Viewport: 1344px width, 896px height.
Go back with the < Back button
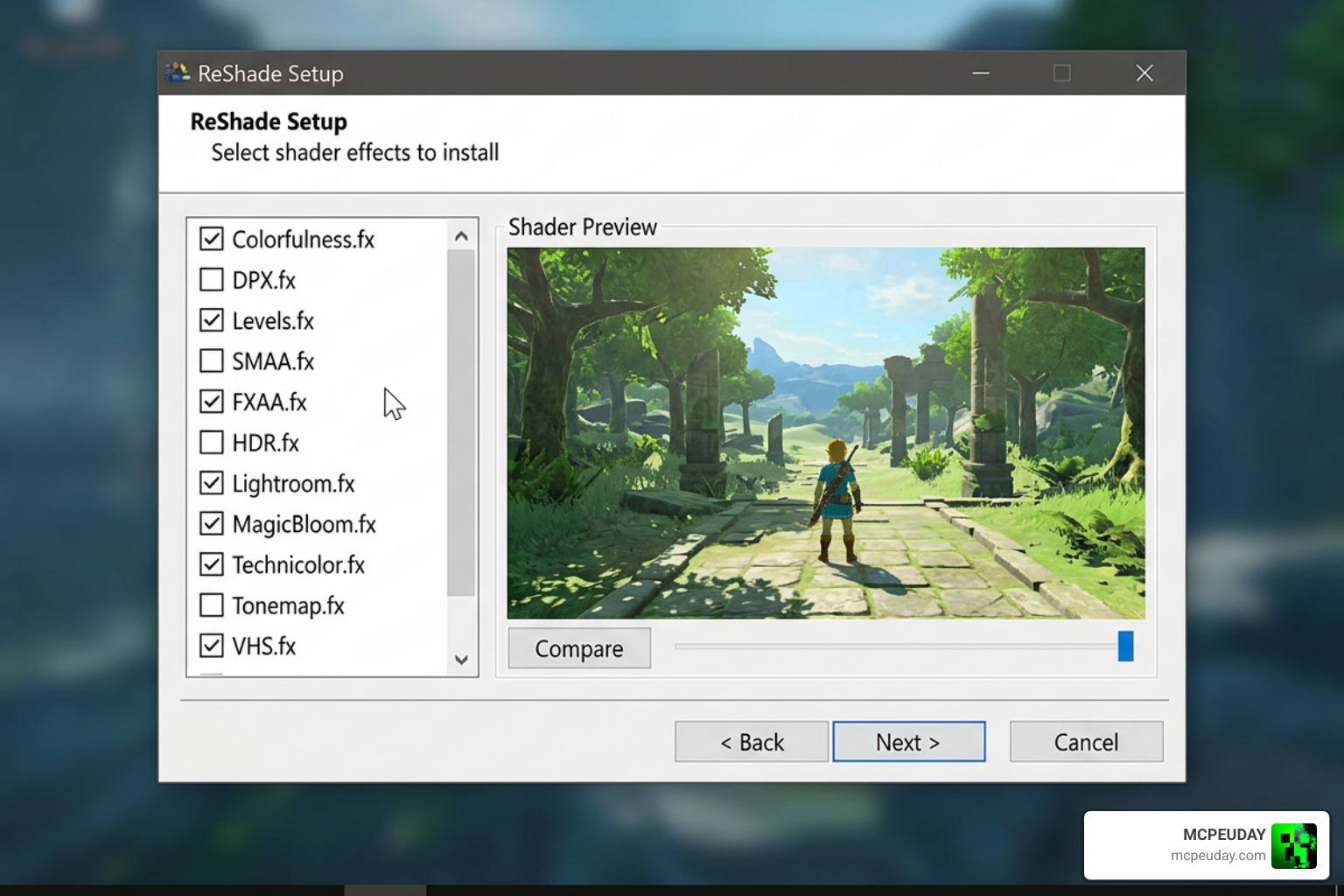(x=752, y=742)
